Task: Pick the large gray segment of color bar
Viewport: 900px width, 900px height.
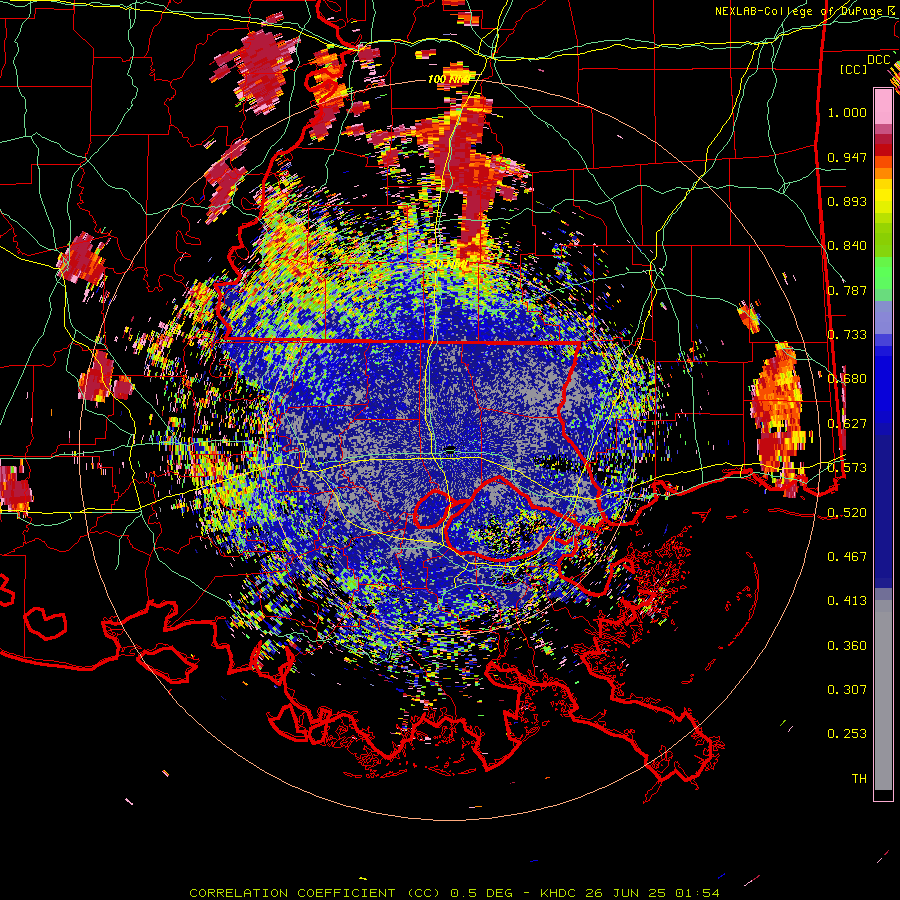Action: tap(883, 700)
